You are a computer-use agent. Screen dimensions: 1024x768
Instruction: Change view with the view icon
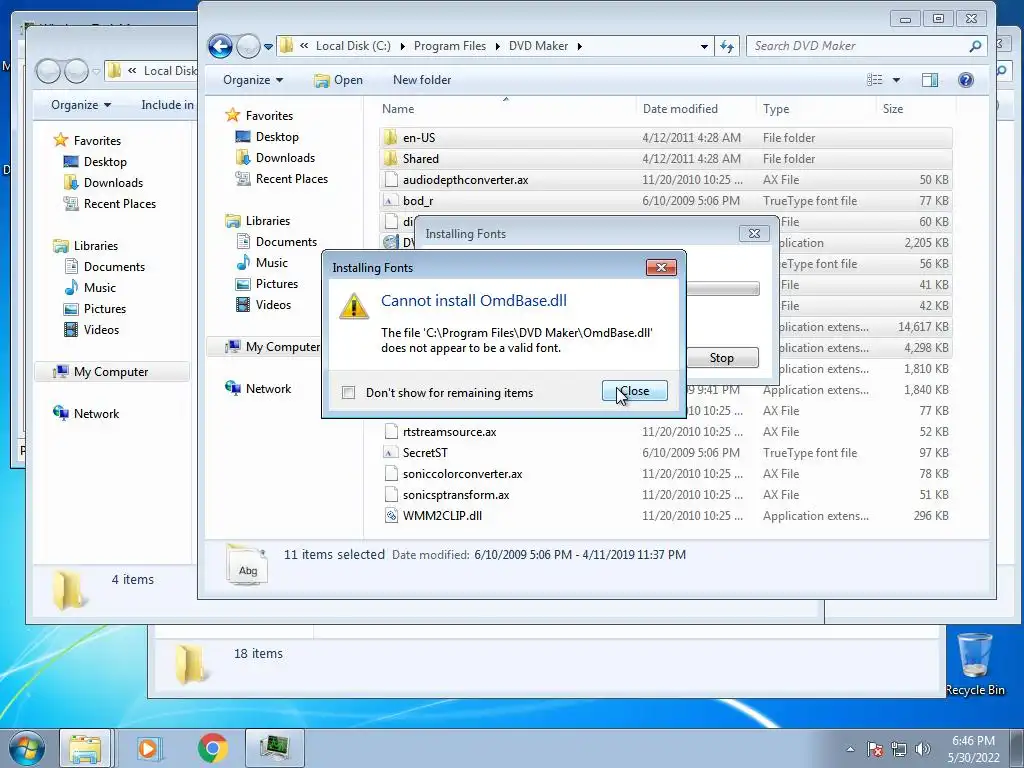tap(874, 80)
